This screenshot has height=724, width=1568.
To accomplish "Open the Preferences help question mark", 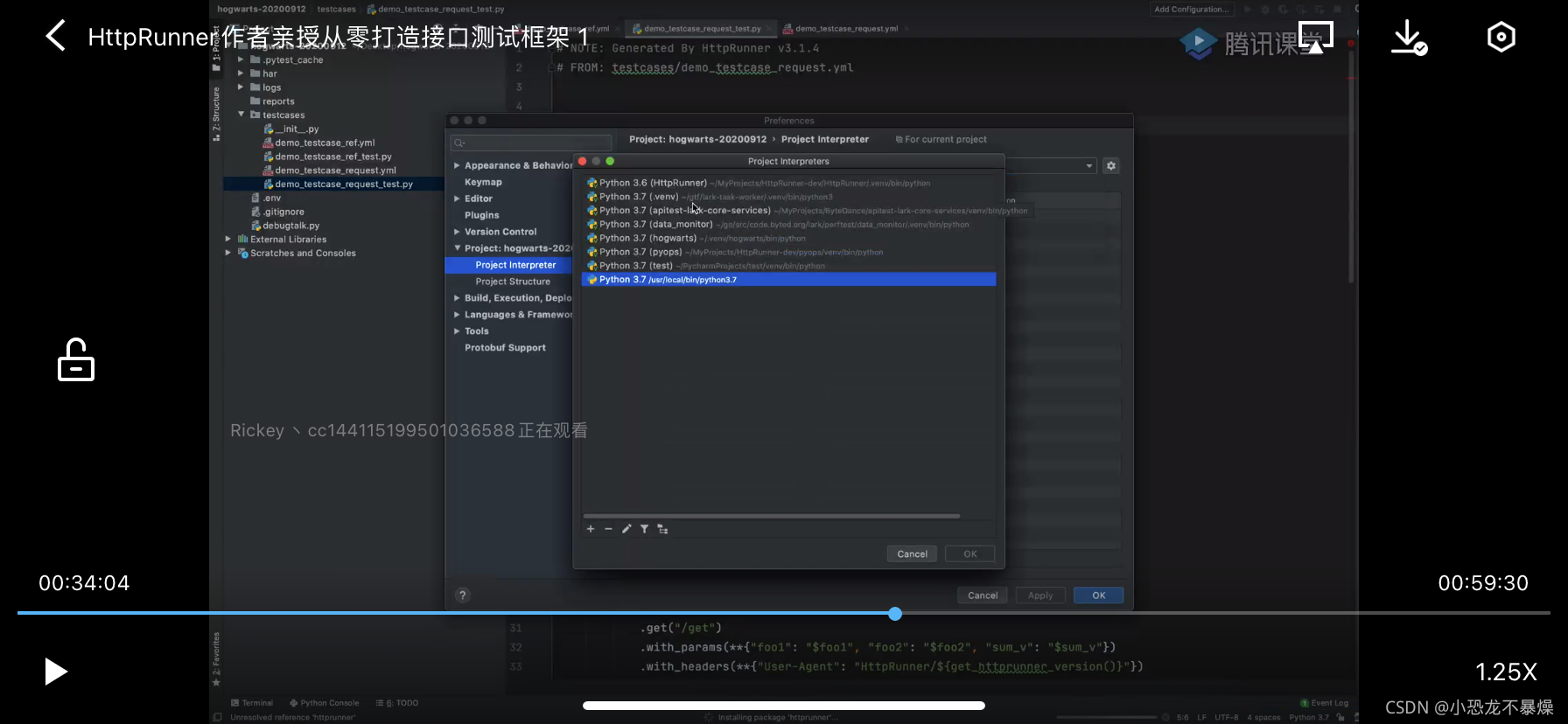I will pyautogui.click(x=463, y=595).
